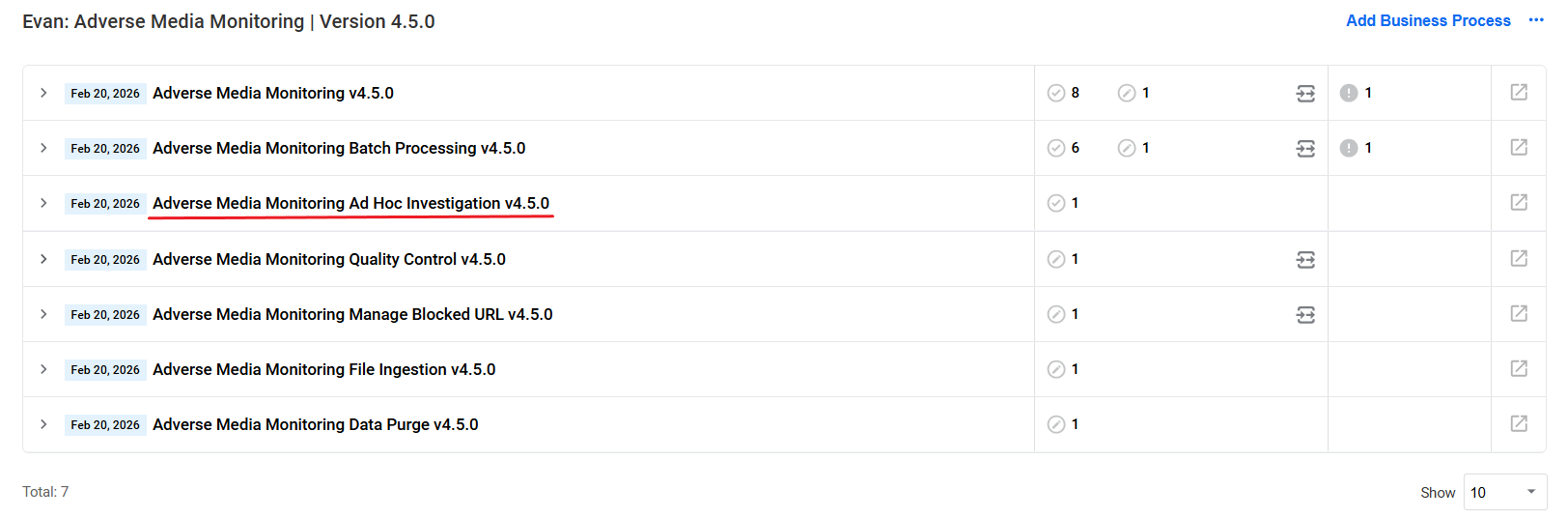The width and height of the screenshot is (1568, 518).
Task: Expand the Ad Hoc Investigation v4.5.0 row
Action: click(43, 203)
